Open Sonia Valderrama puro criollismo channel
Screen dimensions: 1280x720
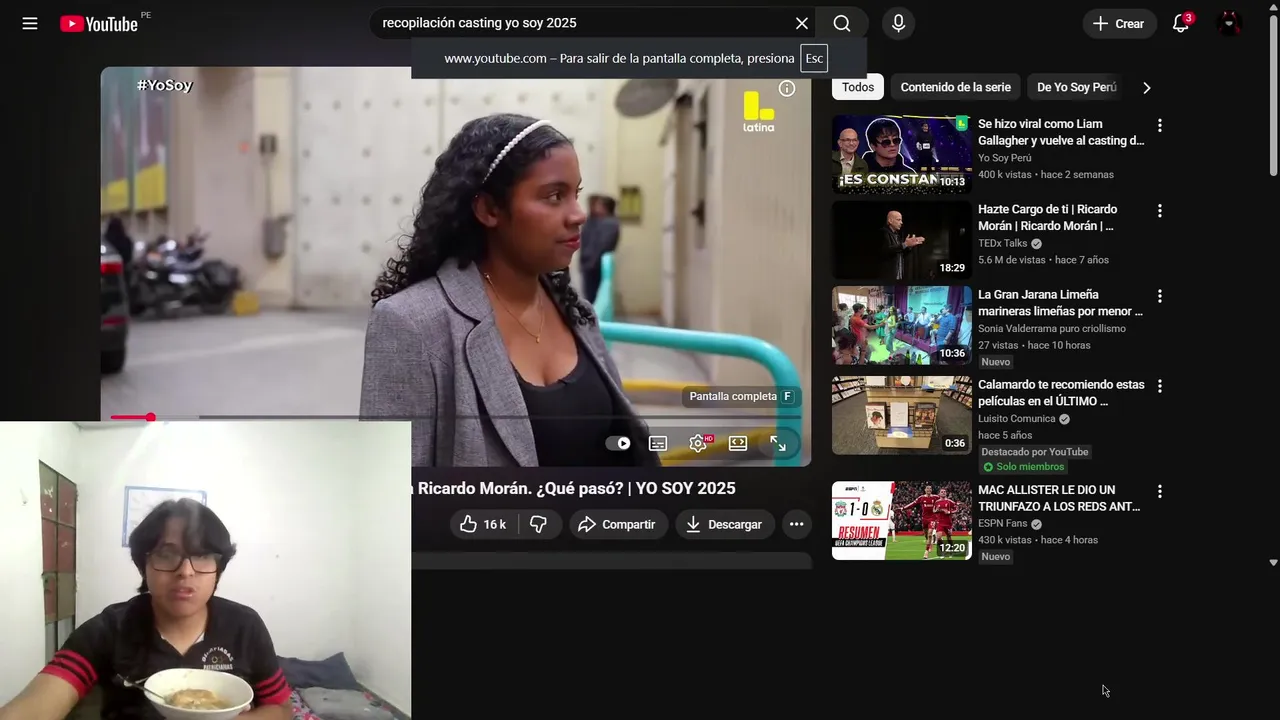pyautogui.click(x=1051, y=328)
